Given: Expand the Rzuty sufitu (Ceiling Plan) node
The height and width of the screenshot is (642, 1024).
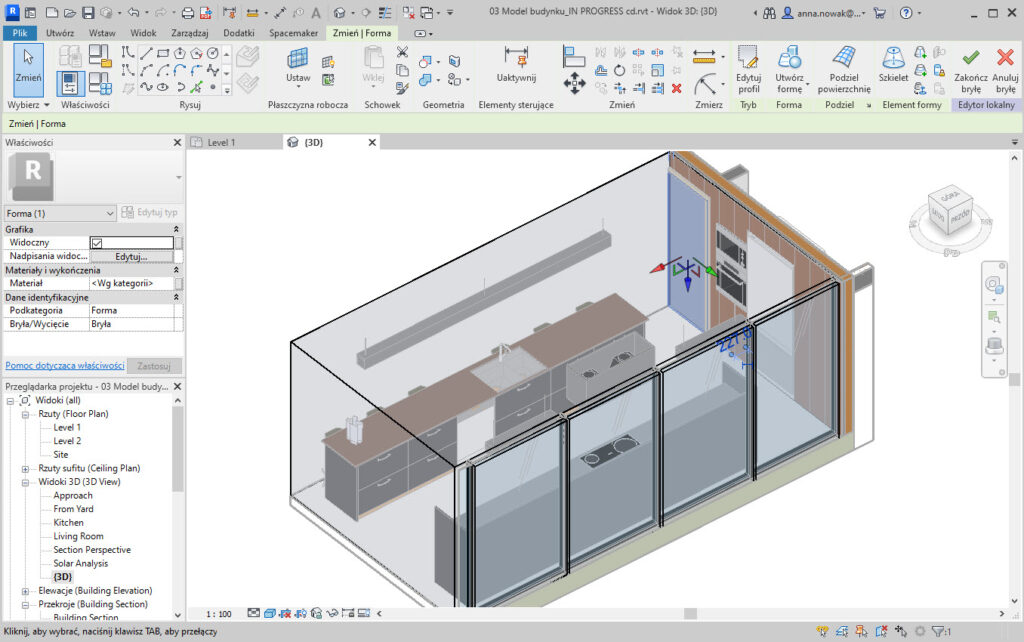Looking at the screenshot, I should click(25, 468).
